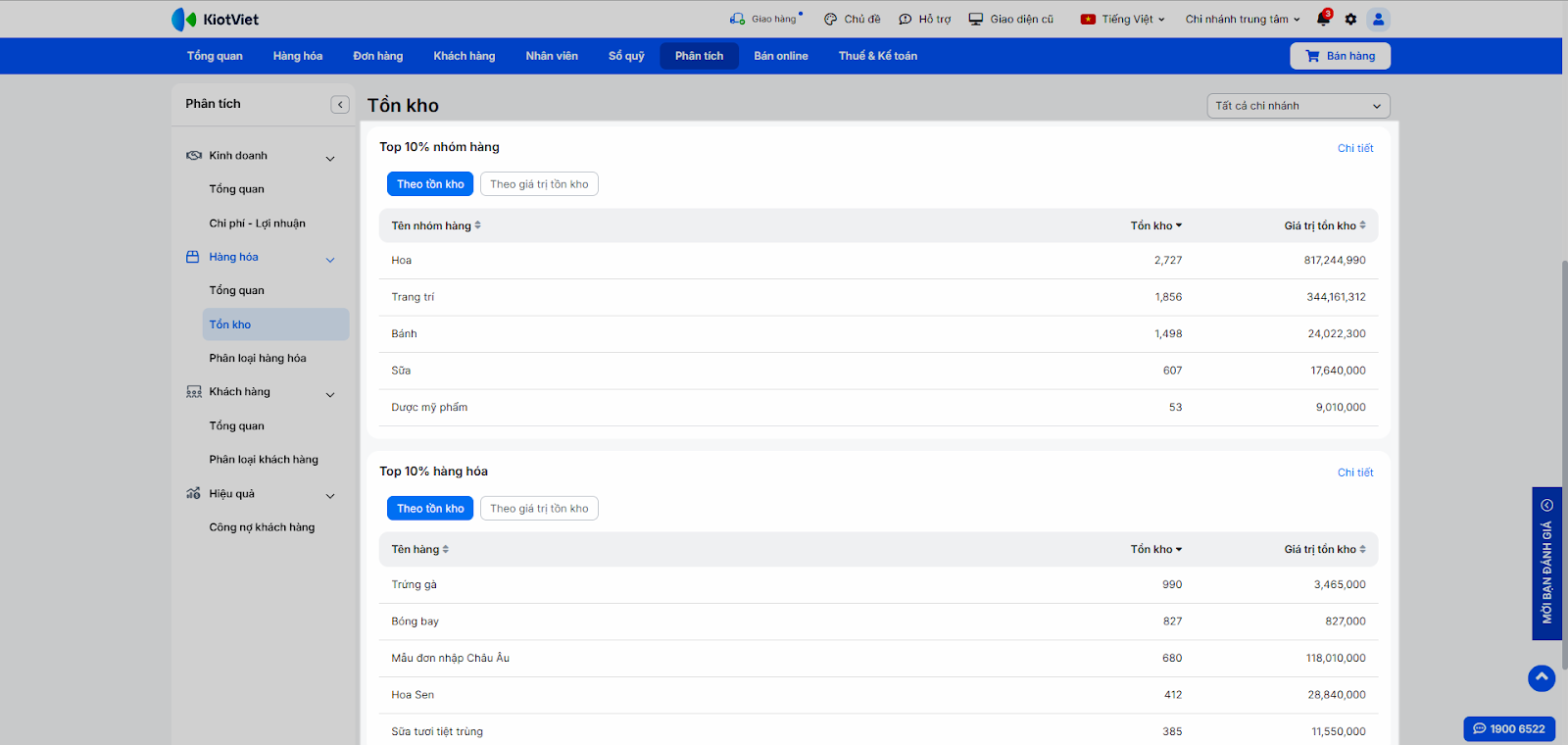This screenshot has width=1568, height=745.
Task: Open the Chi nhánh trung tâm dropdown
Action: [x=1243, y=19]
